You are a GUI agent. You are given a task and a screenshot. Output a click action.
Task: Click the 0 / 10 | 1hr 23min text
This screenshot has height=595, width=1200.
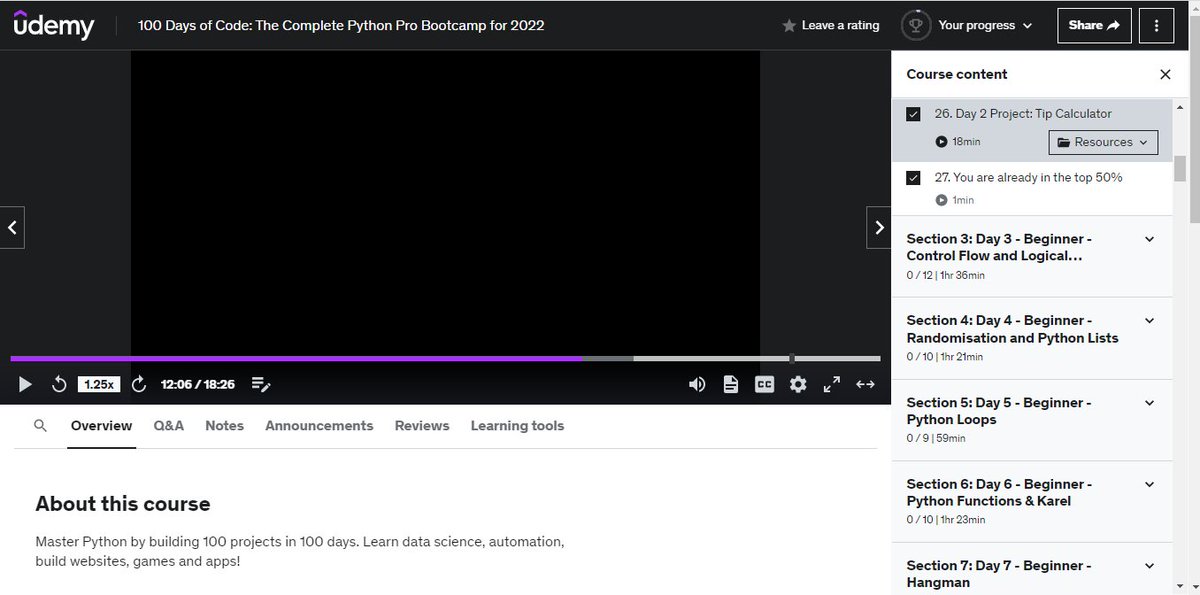(946, 520)
